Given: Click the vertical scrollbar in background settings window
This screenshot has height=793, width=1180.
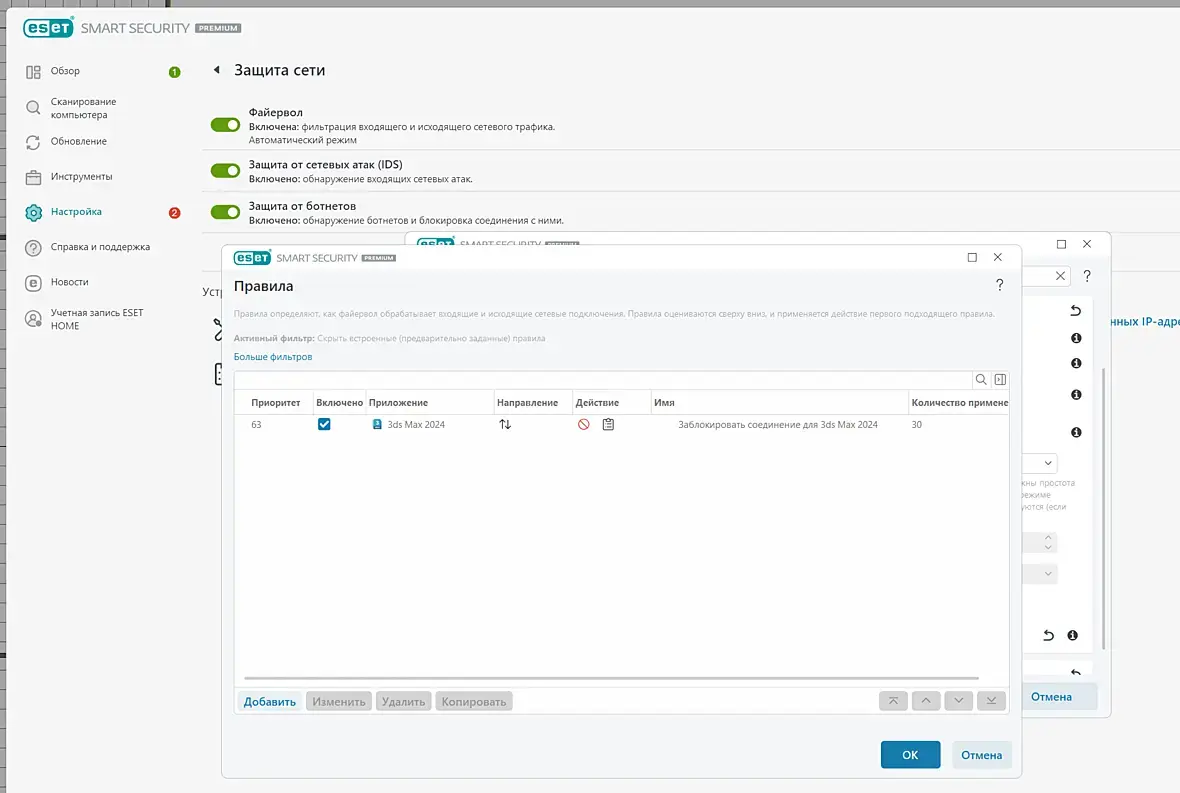Looking at the screenshot, I should (1103, 509).
